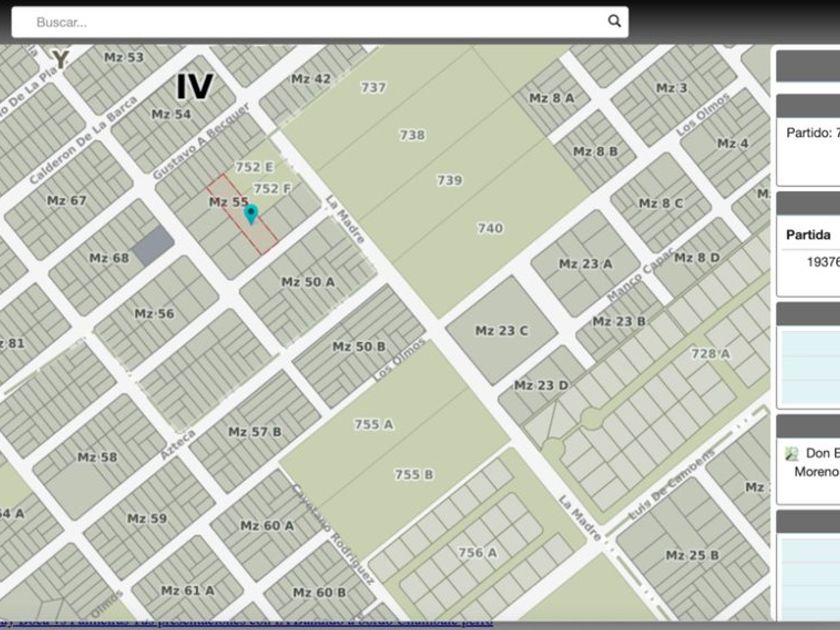Click the Mz 54 block label
Image resolution: width=840 pixels, height=630 pixels.
tap(171, 114)
